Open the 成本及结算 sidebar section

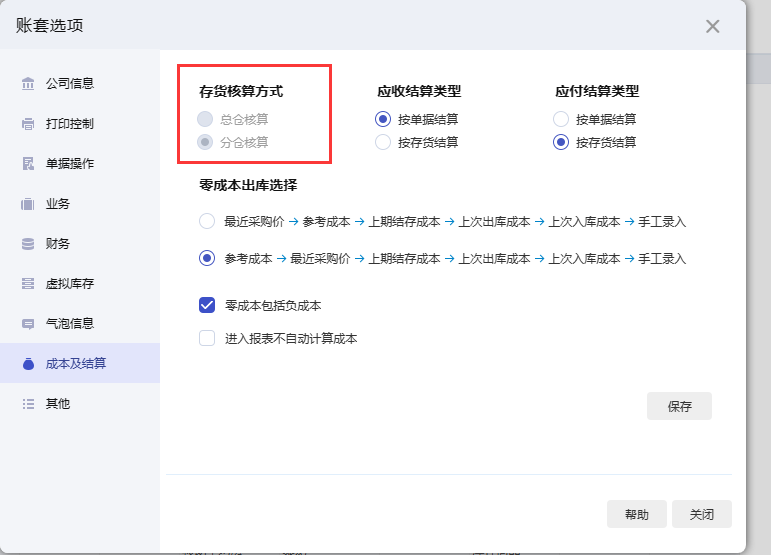[75, 363]
